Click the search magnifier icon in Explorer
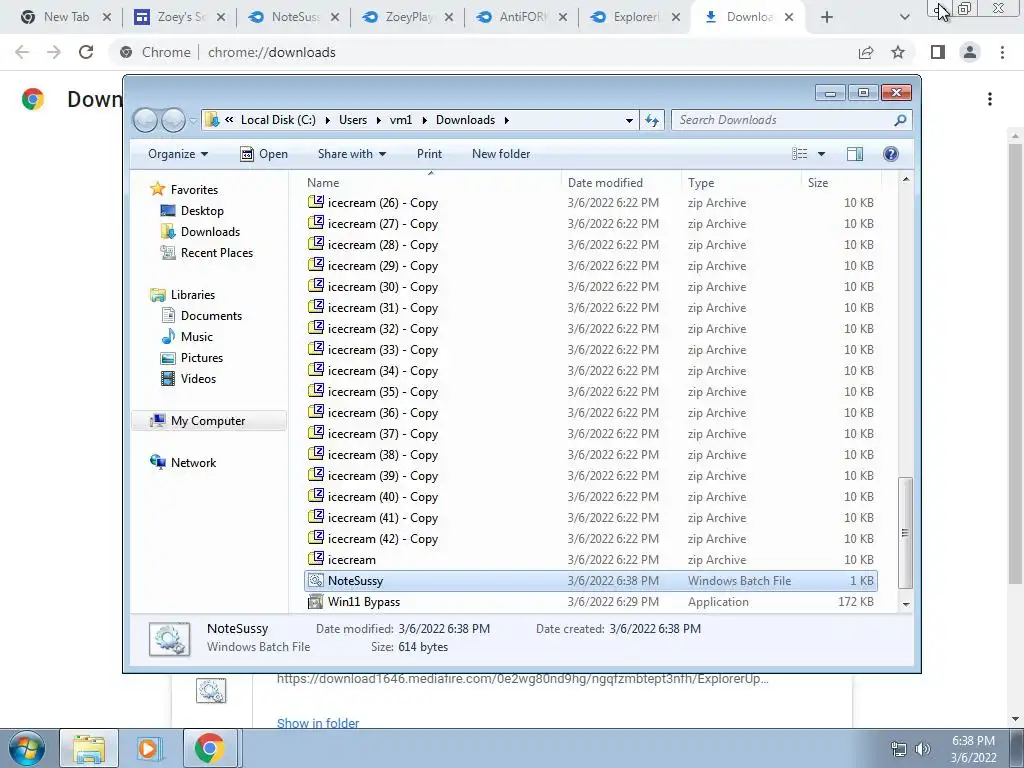The width and height of the screenshot is (1024, 768). [900, 120]
